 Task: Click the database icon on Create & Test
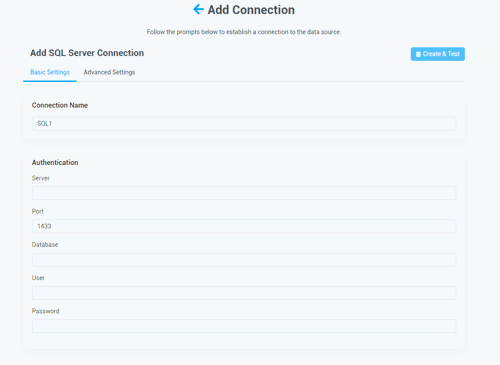click(418, 54)
